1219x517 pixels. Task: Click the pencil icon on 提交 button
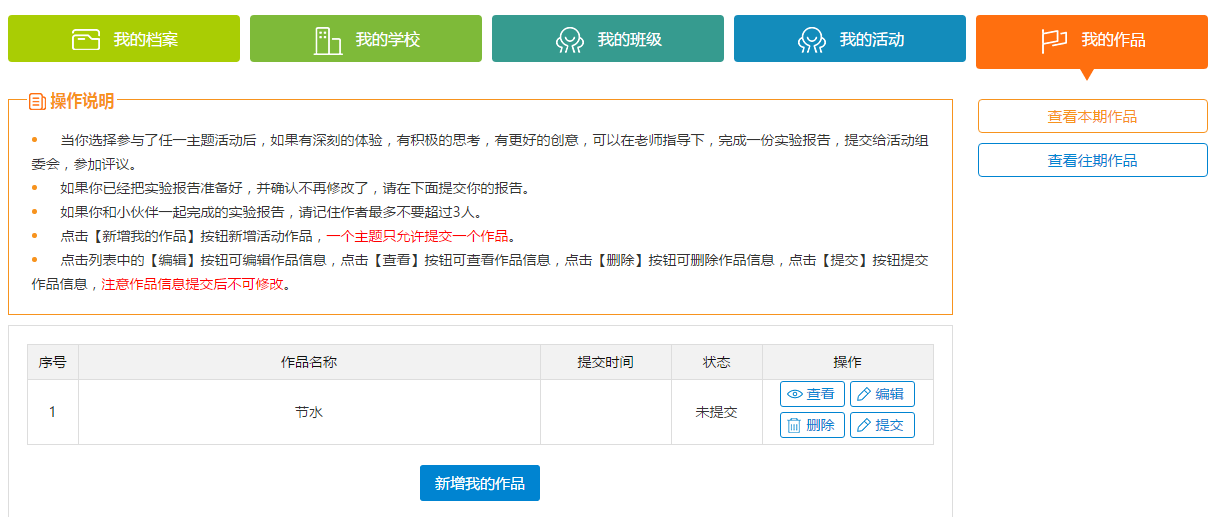pyautogui.click(x=864, y=425)
